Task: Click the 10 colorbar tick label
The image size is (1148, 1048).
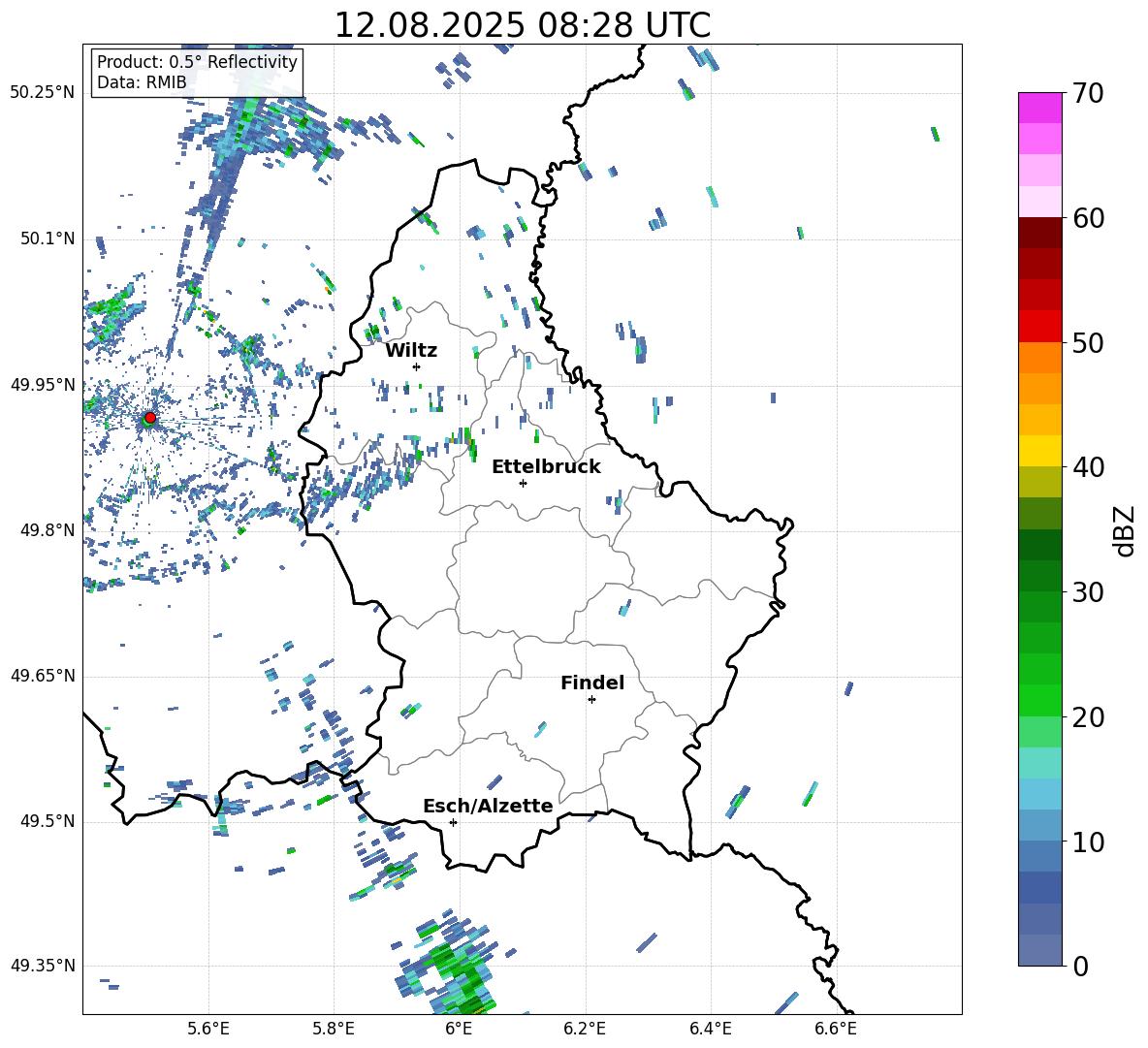Action: [1088, 842]
